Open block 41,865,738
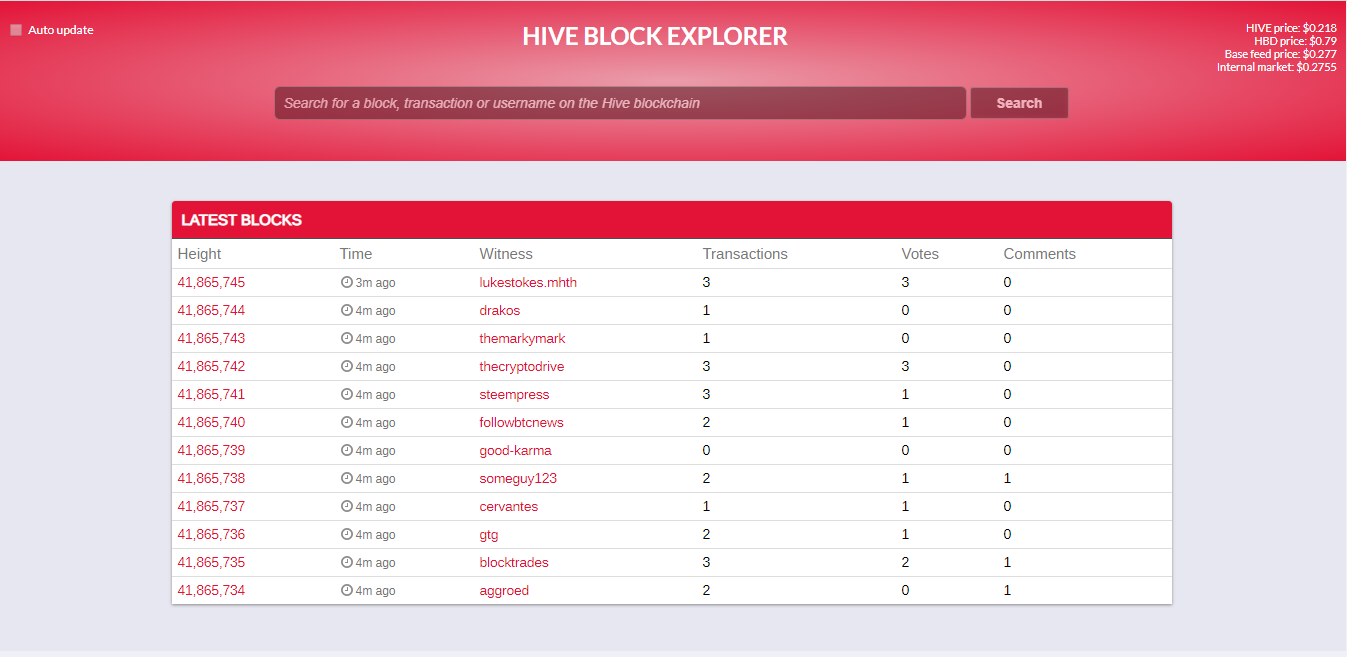Screen dimensions: 1347x657 tap(211, 478)
